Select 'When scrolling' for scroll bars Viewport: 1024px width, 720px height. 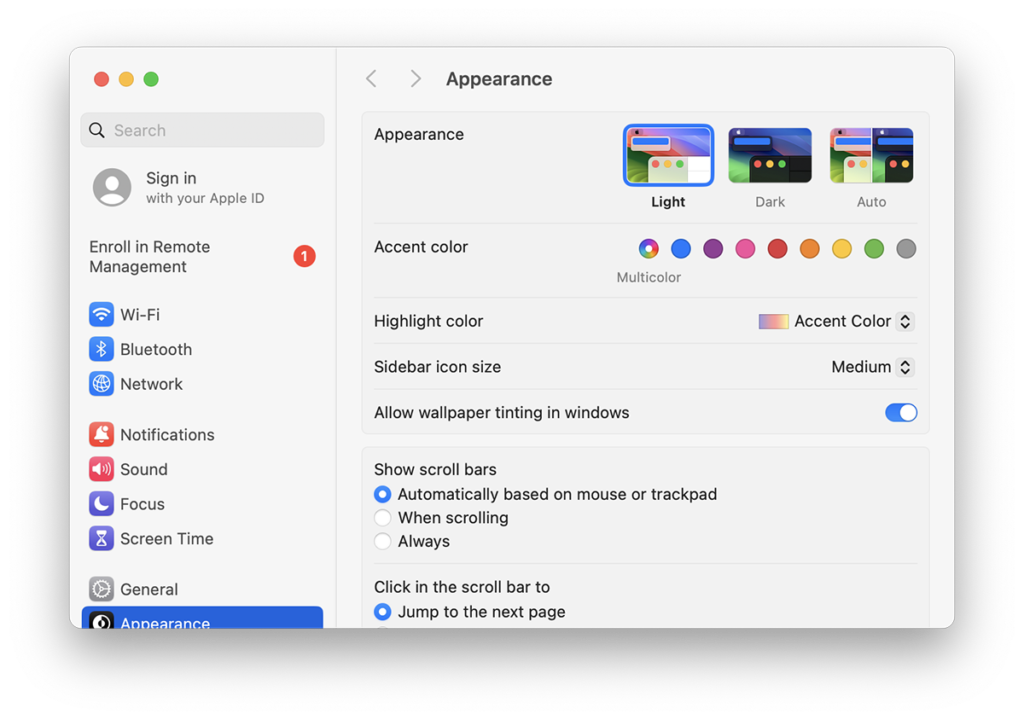tap(382, 518)
